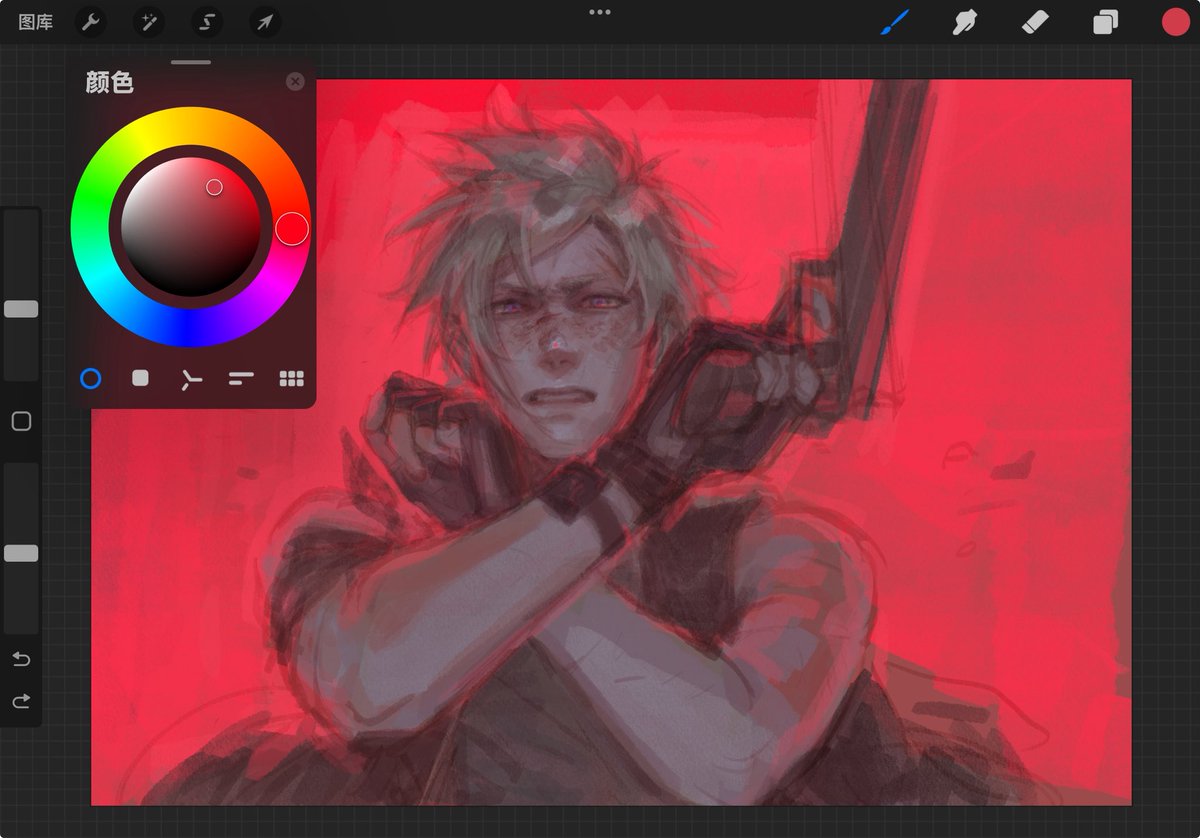Click the color panel drag handle
This screenshot has width=1200, height=838.
[191, 62]
